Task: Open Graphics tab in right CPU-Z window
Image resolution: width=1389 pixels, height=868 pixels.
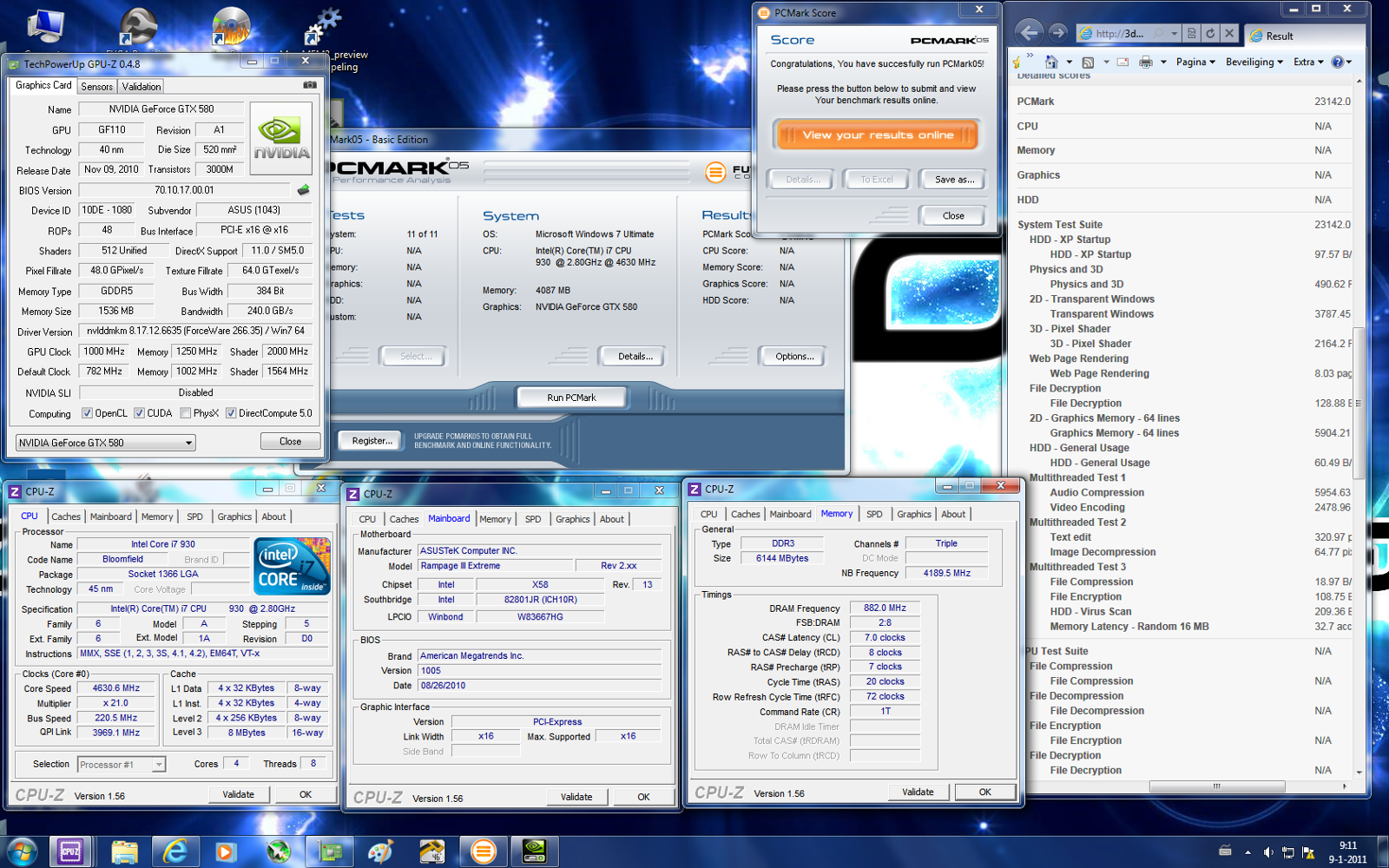Action: 914,514
